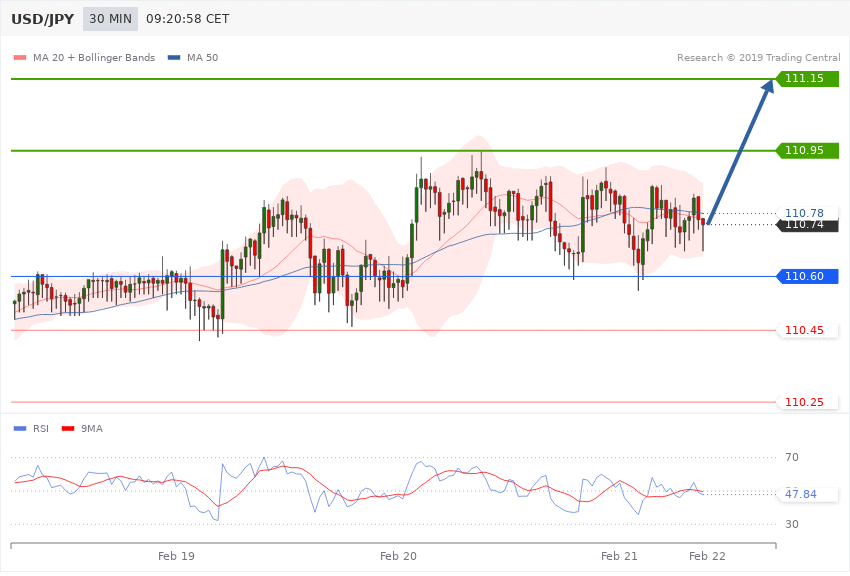
Task: Click the 110.74 current price tag
Action: tap(808, 225)
